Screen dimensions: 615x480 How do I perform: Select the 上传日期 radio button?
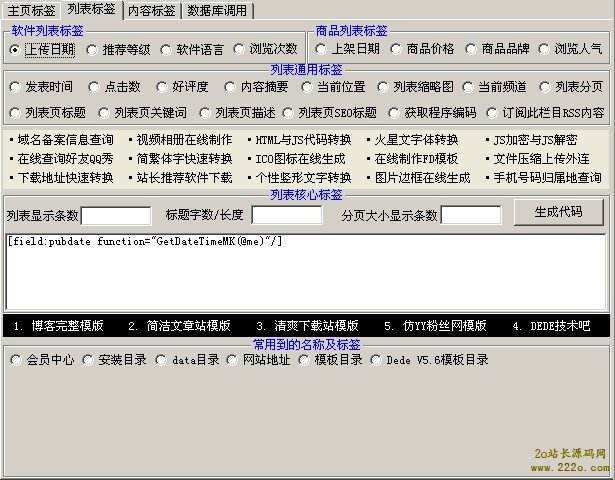[15, 50]
